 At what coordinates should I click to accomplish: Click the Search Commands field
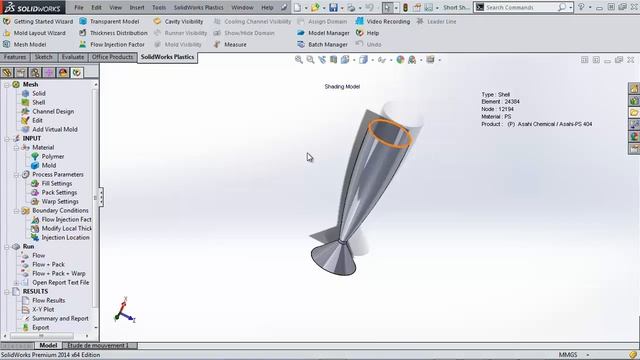521,7
